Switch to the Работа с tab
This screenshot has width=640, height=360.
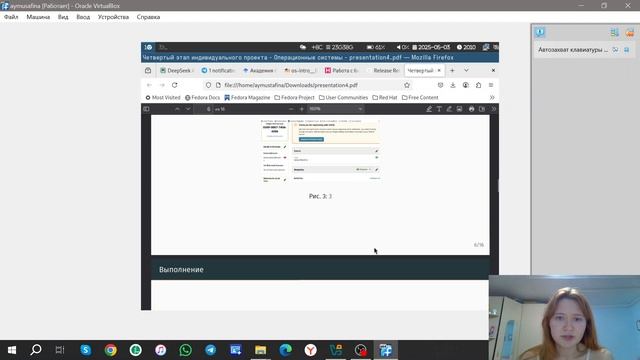tap(342, 71)
